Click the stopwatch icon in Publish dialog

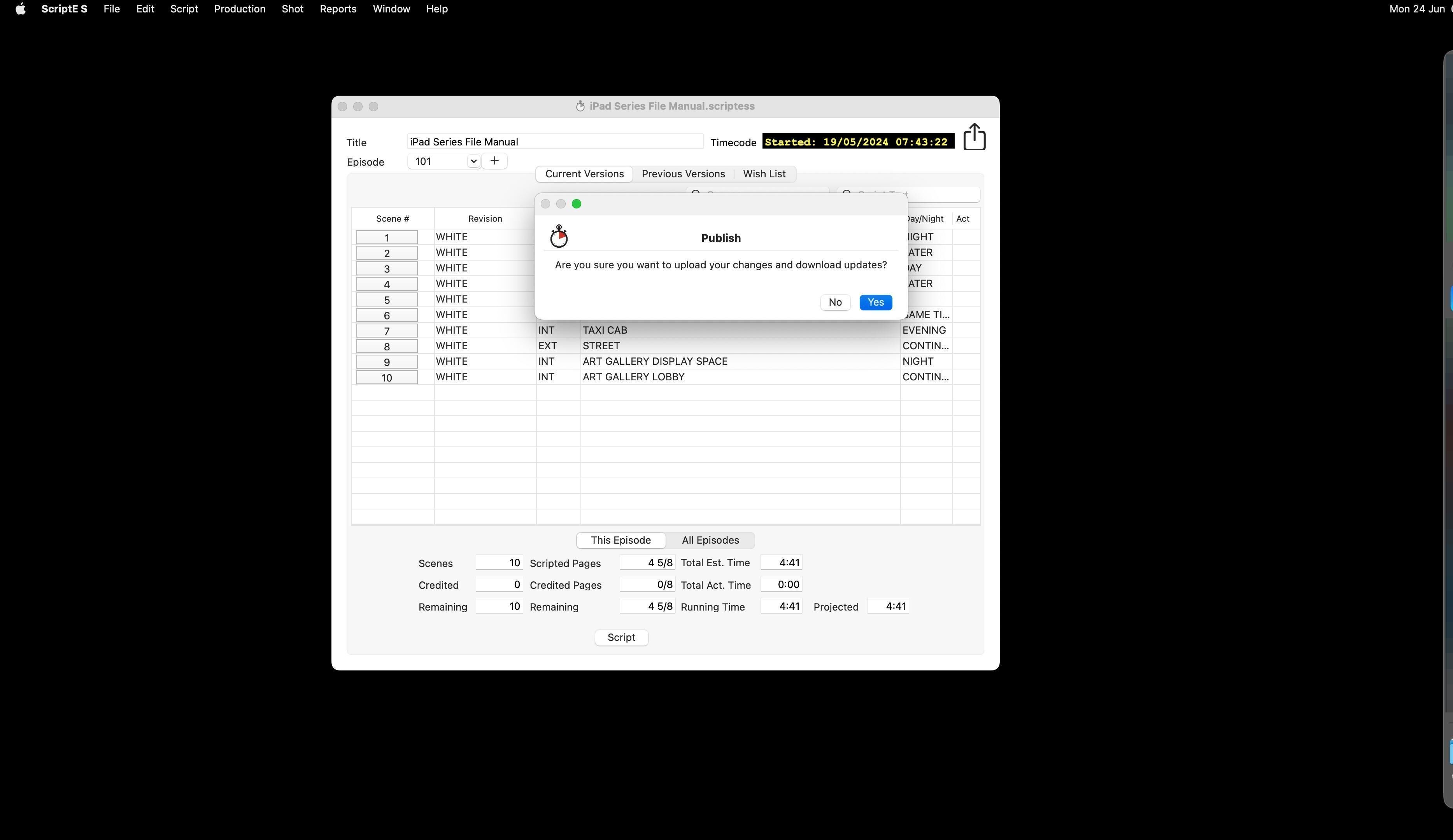558,236
